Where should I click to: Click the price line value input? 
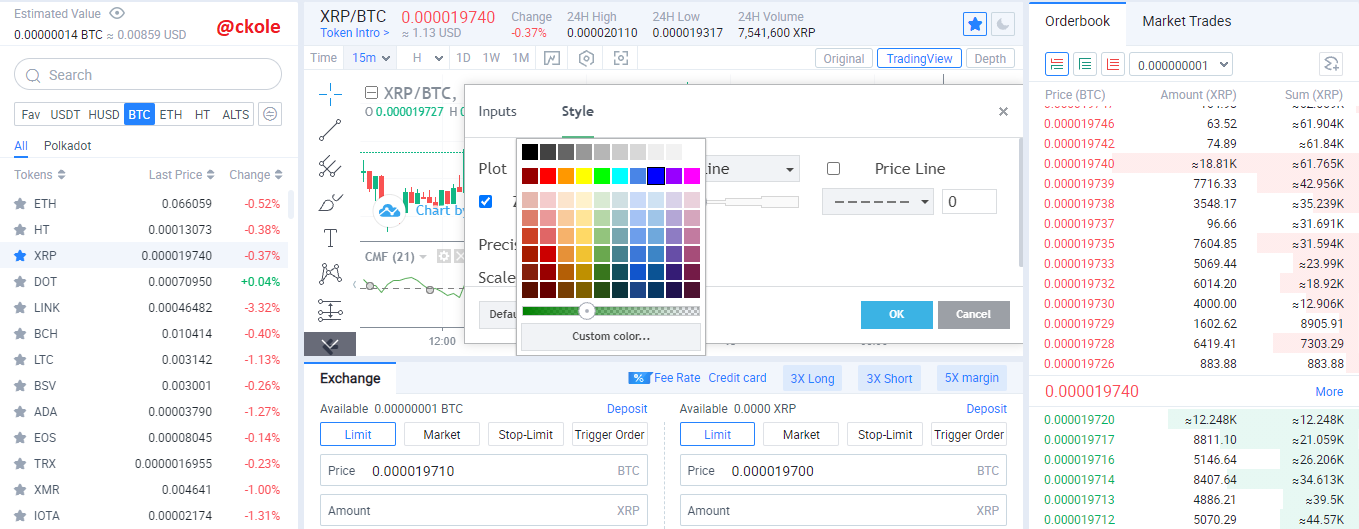click(x=969, y=201)
